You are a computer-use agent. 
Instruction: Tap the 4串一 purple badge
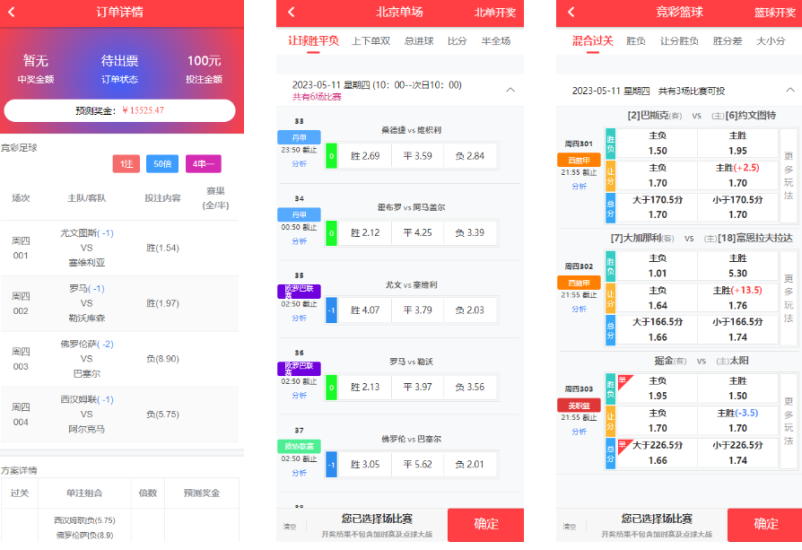tap(202, 164)
